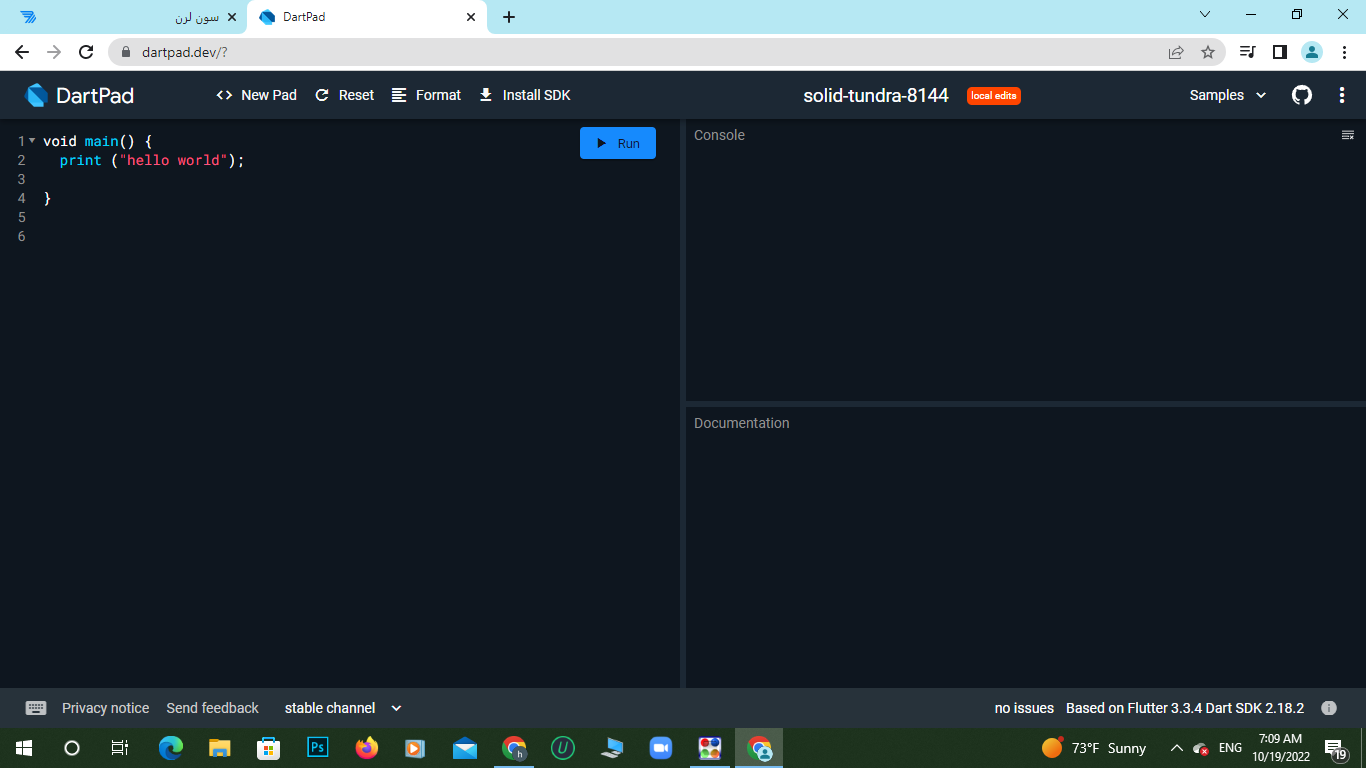This screenshot has width=1366, height=768.
Task: Click the address bar URL
Action: (186, 52)
